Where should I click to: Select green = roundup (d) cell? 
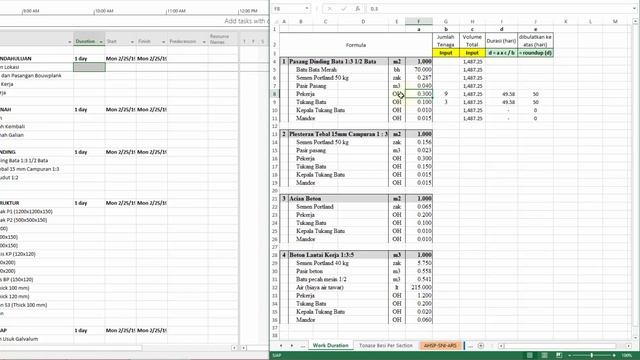click(536, 53)
